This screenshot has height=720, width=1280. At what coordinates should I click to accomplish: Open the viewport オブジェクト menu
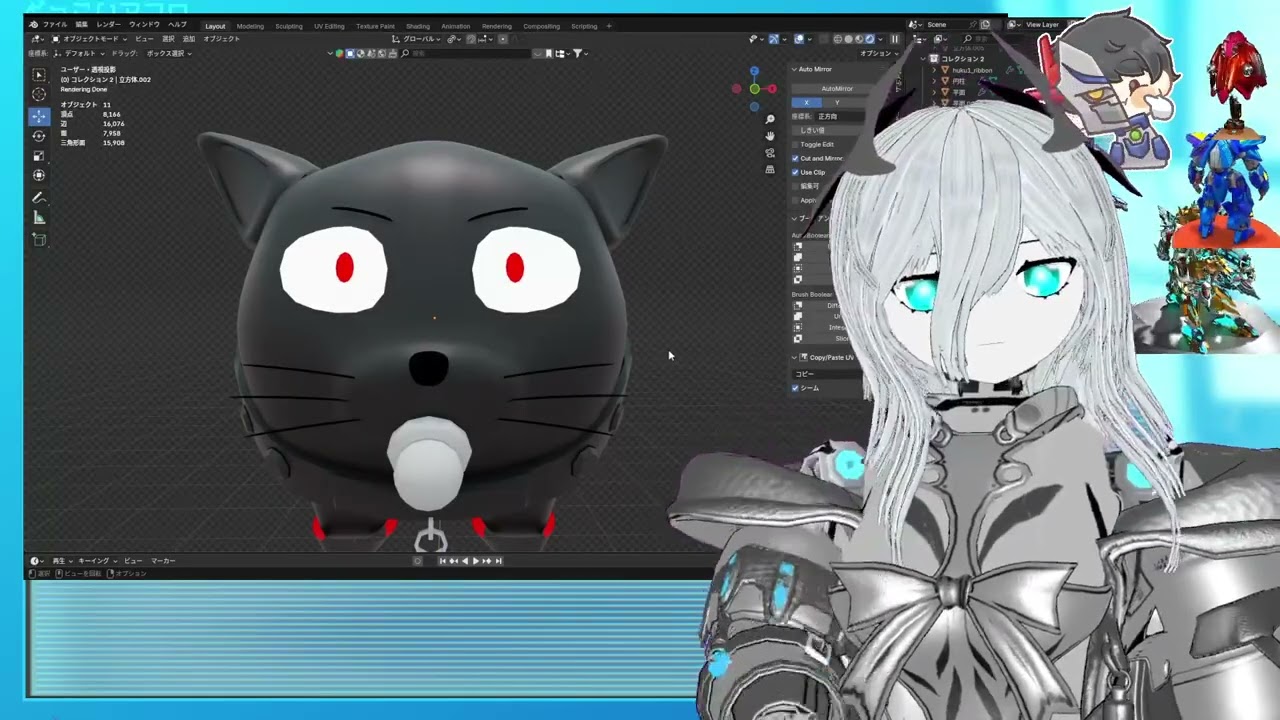tap(221, 39)
